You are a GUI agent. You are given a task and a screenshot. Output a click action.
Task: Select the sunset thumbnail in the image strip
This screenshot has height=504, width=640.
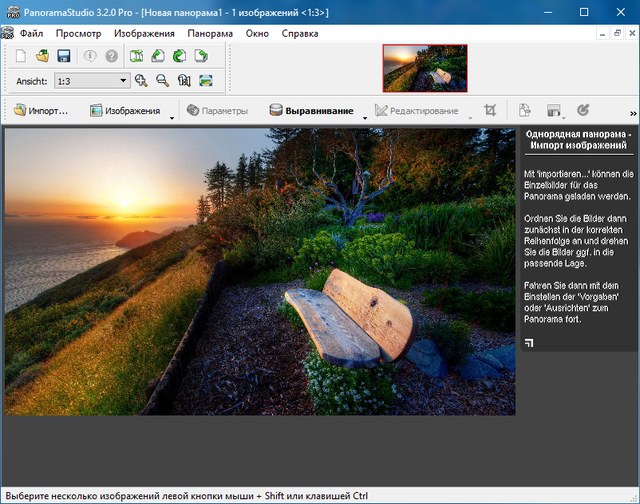click(424, 67)
